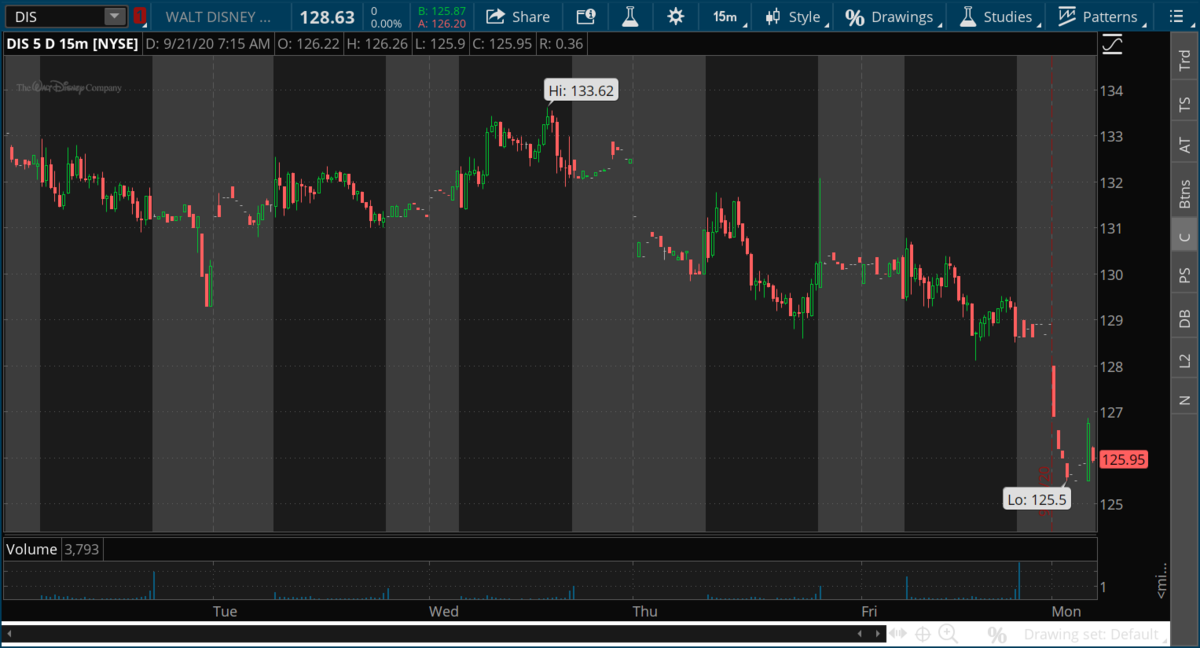Open the Style dropdown menu
Screen dimensions: 1200x648
pyautogui.click(x=796, y=16)
